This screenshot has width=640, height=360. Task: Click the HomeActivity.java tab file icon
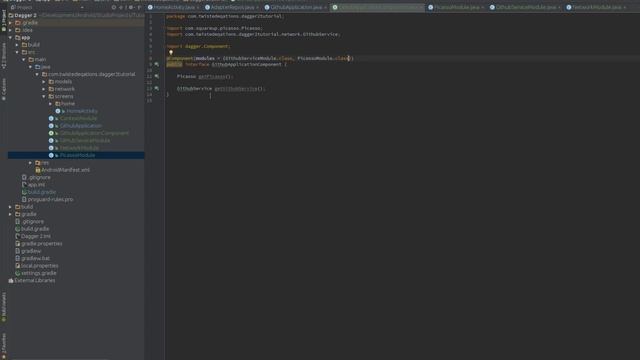click(150, 7)
